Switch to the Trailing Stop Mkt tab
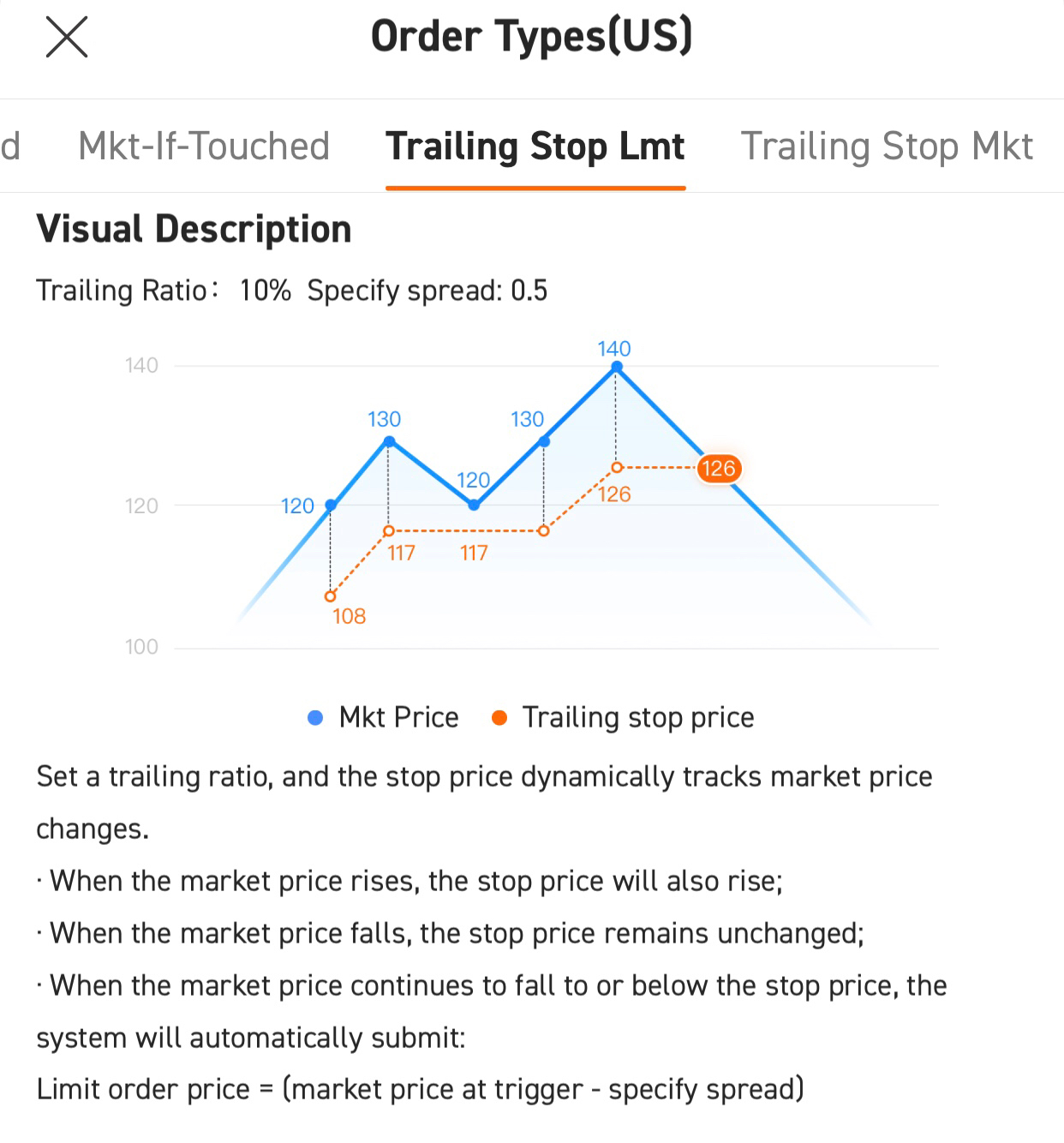Screen dimensions: 1064x1143 point(888,147)
